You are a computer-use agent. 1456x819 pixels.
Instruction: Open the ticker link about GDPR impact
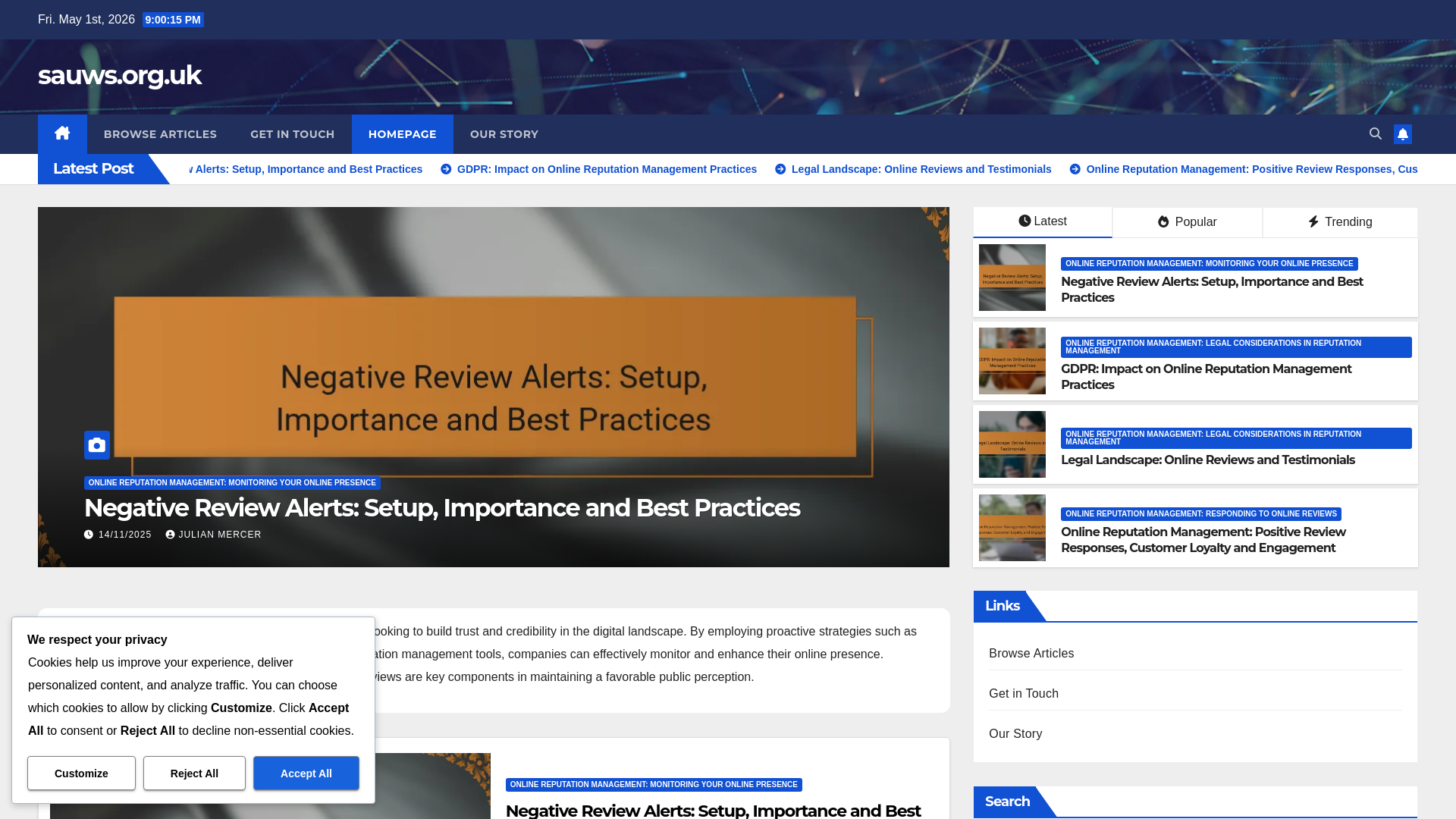coord(607,169)
